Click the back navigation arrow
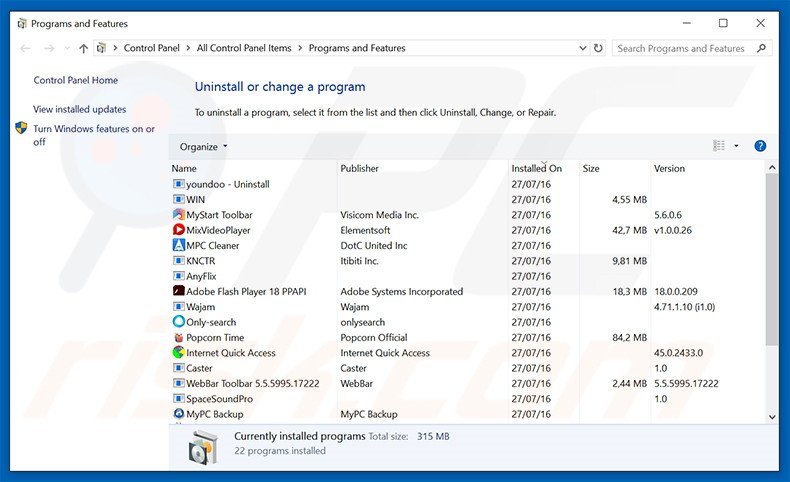Screen dimensions: 790x482 (x=25, y=48)
